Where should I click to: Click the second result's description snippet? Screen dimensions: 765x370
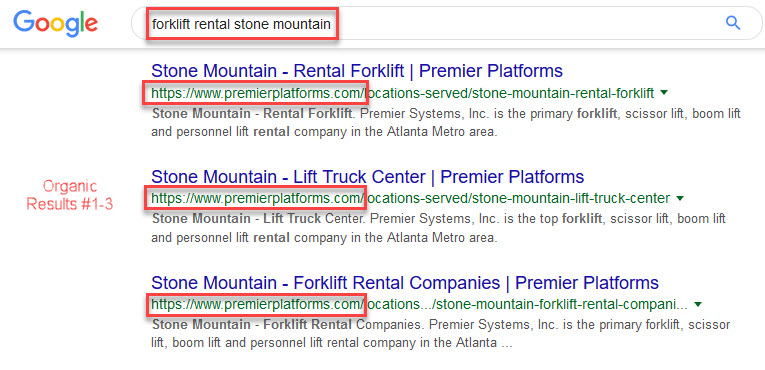coord(439,228)
